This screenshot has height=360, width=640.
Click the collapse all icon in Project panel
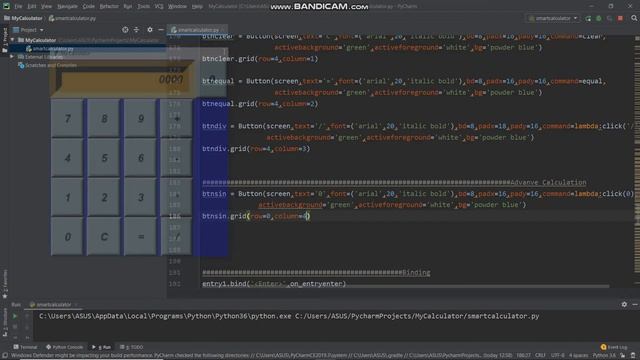pyautogui.click(x=136, y=30)
